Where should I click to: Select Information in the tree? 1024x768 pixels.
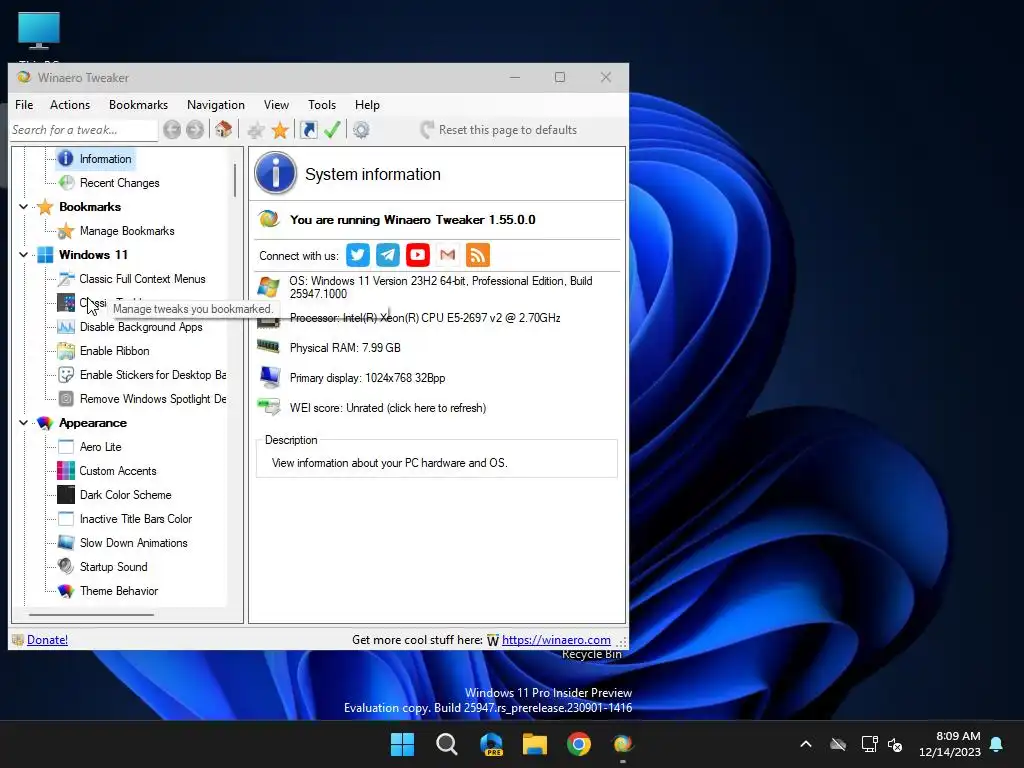tap(105, 159)
